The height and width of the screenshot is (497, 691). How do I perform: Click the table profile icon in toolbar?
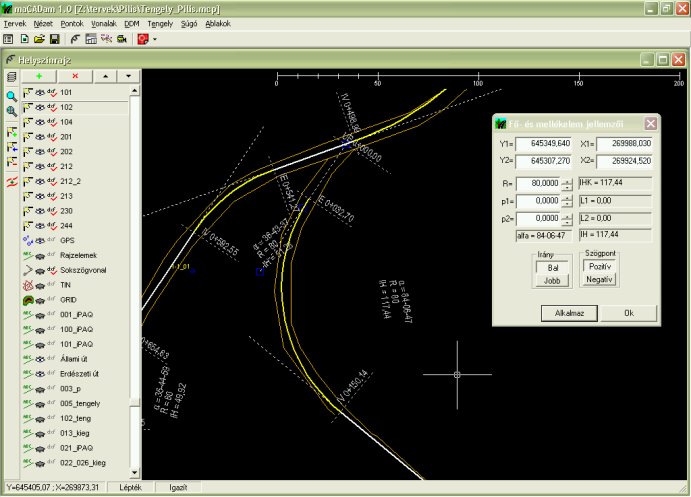pyautogui.click(x=91, y=39)
